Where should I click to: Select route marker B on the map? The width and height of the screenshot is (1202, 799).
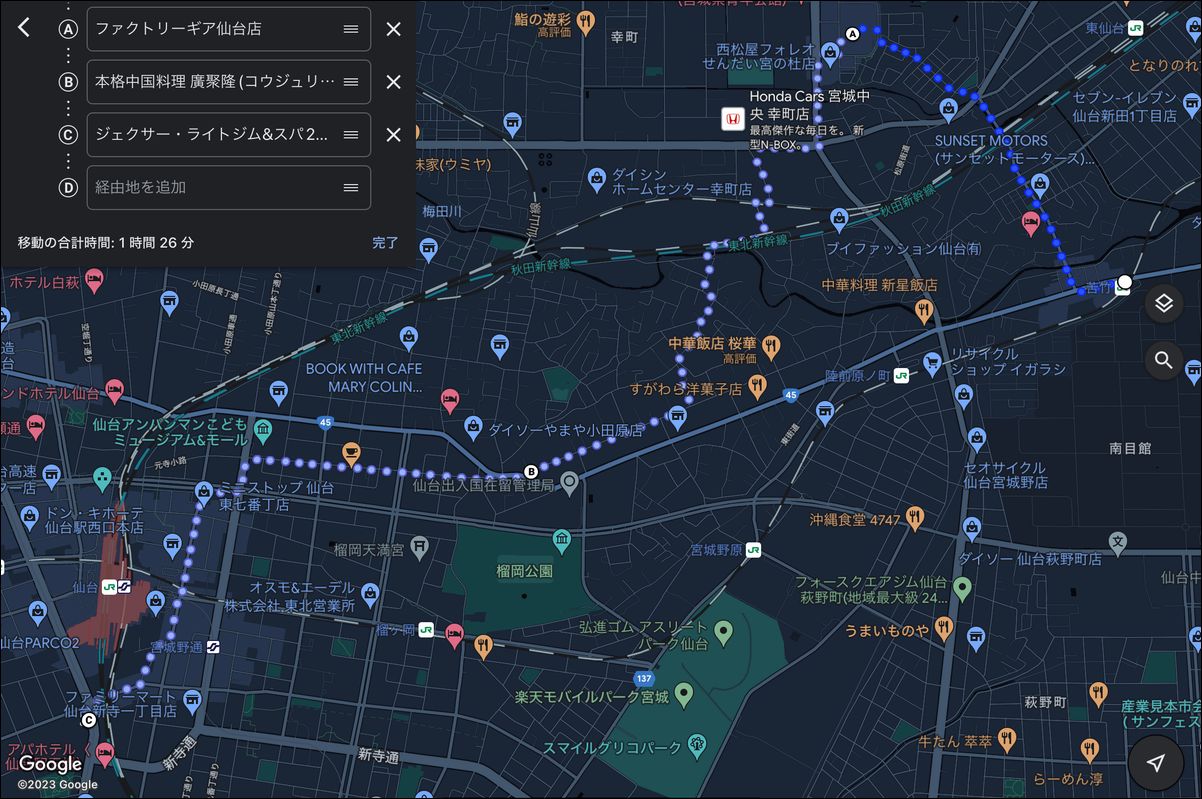pos(531,472)
